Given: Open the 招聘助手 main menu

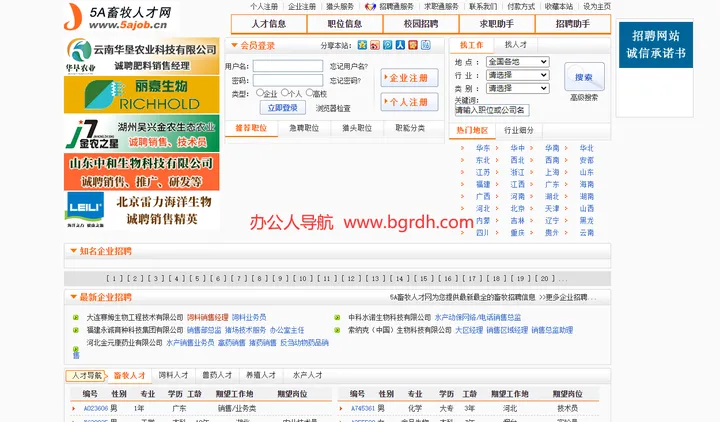Looking at the screenshot, I should pos(573,24).
